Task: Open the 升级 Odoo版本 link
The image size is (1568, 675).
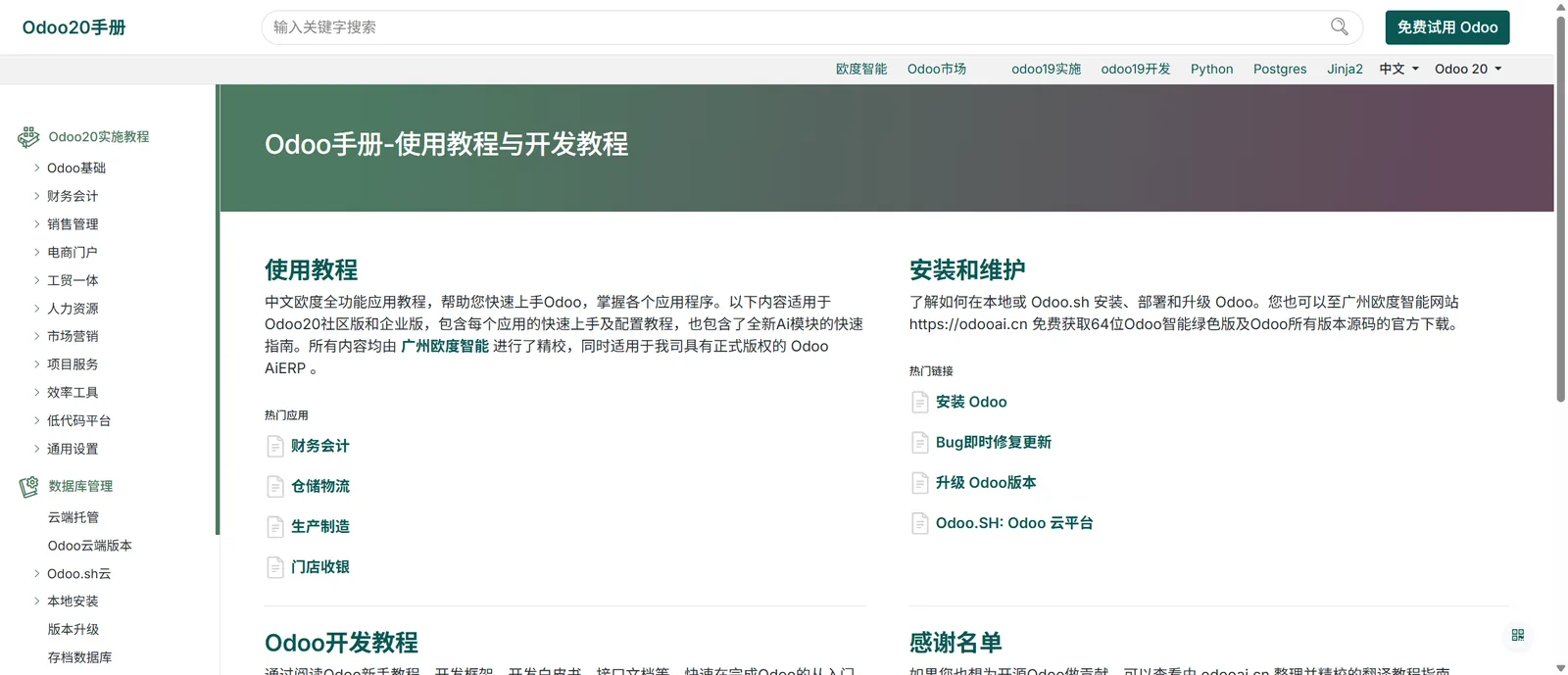Action: tap(986, 482)
